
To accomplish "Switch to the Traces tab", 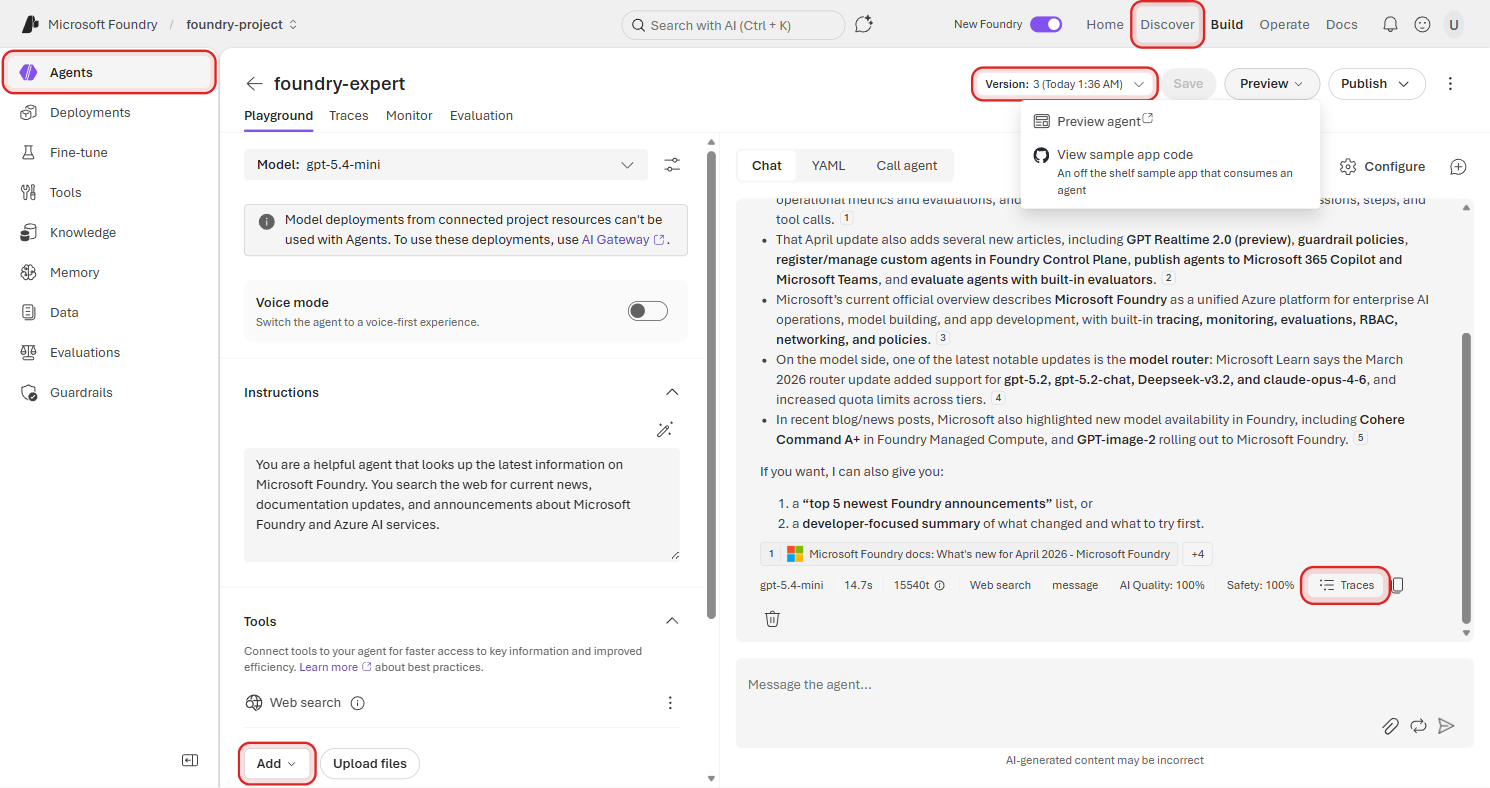I will [x=349, y=116].
